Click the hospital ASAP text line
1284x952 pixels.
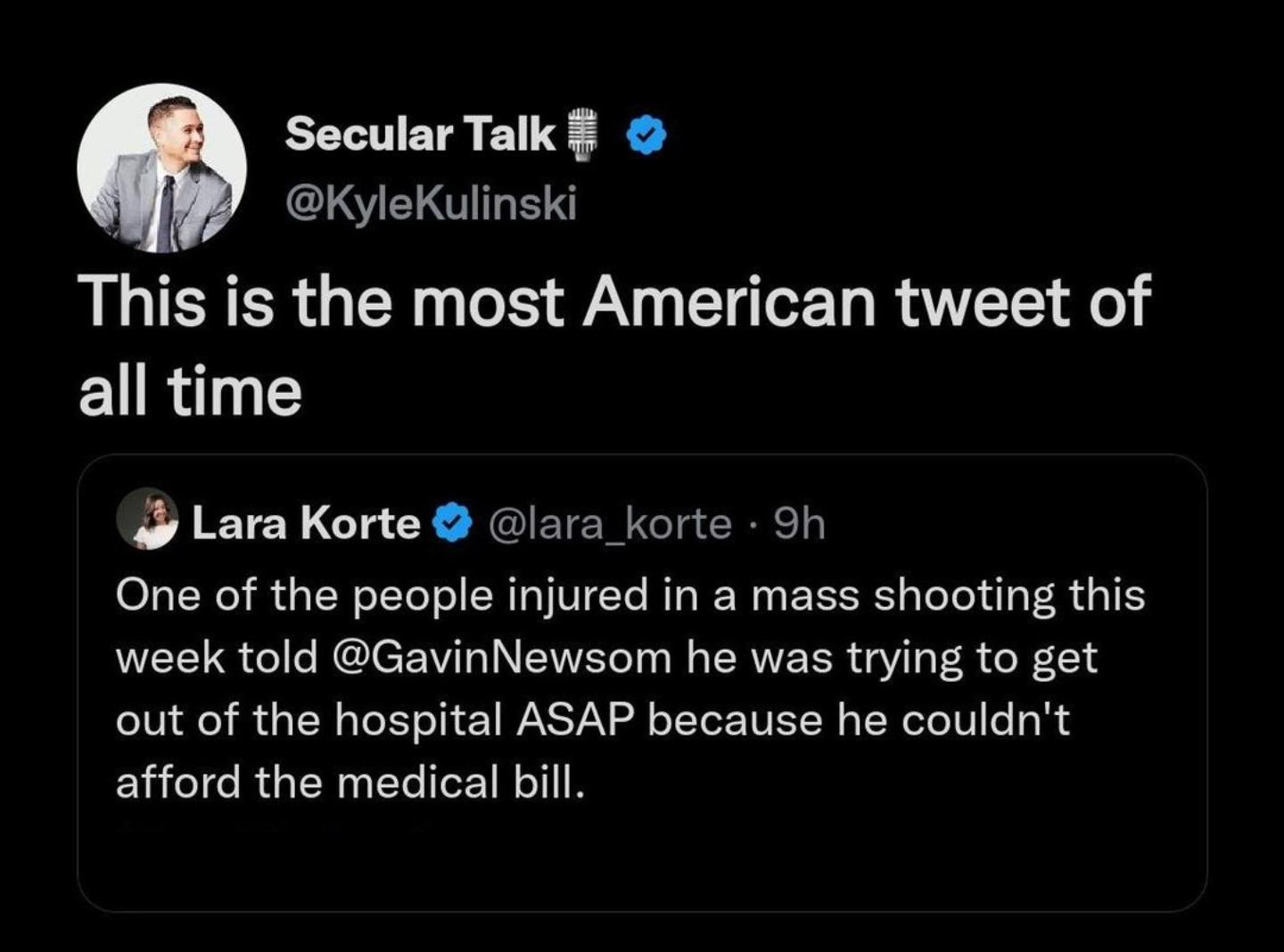pyautogui.click(x=499, y=718)
